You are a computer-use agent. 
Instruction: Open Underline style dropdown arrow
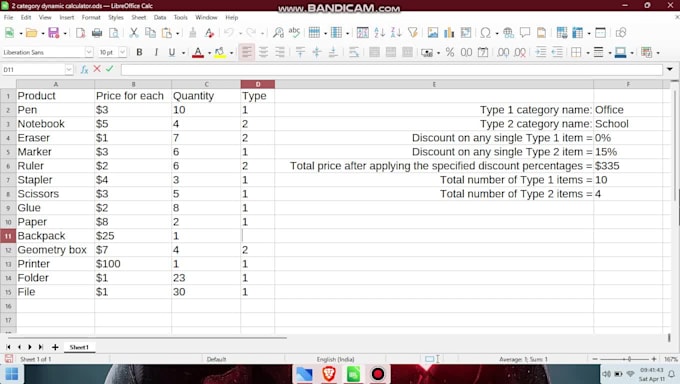click(x=183, y=53)
